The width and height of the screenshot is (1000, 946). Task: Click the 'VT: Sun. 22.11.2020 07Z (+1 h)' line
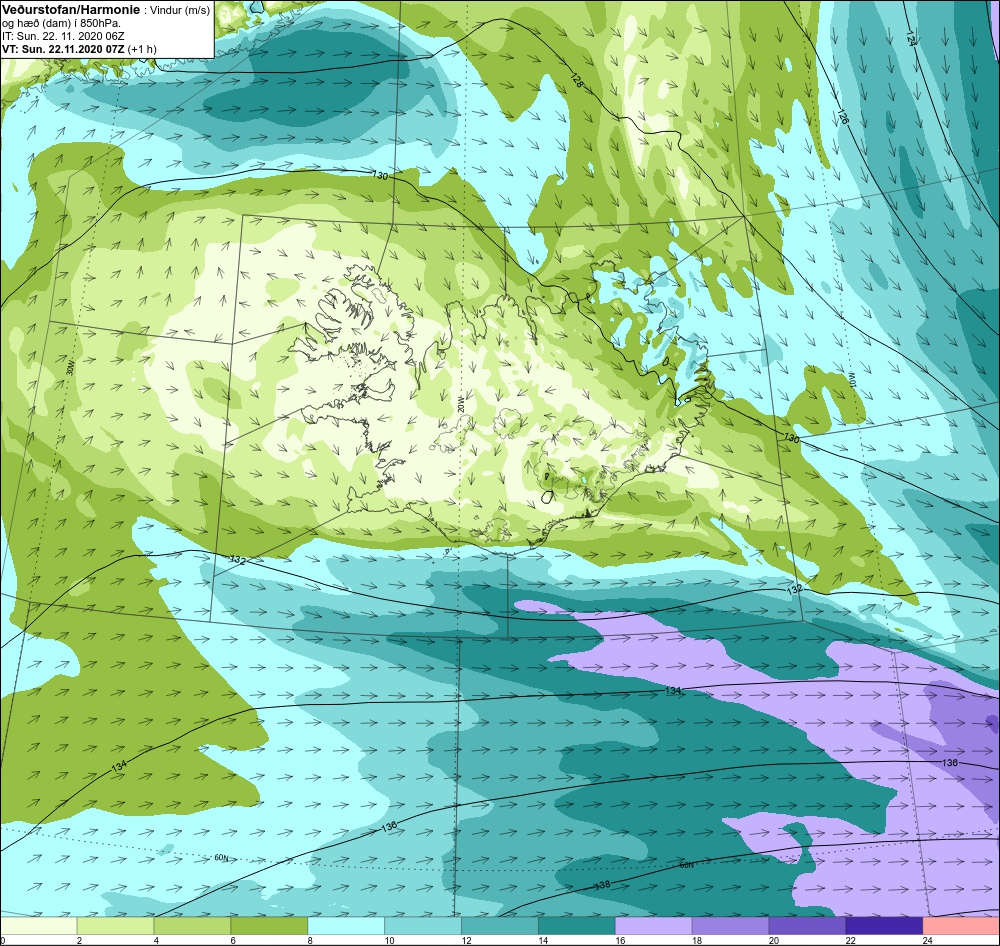click(79, 48)
